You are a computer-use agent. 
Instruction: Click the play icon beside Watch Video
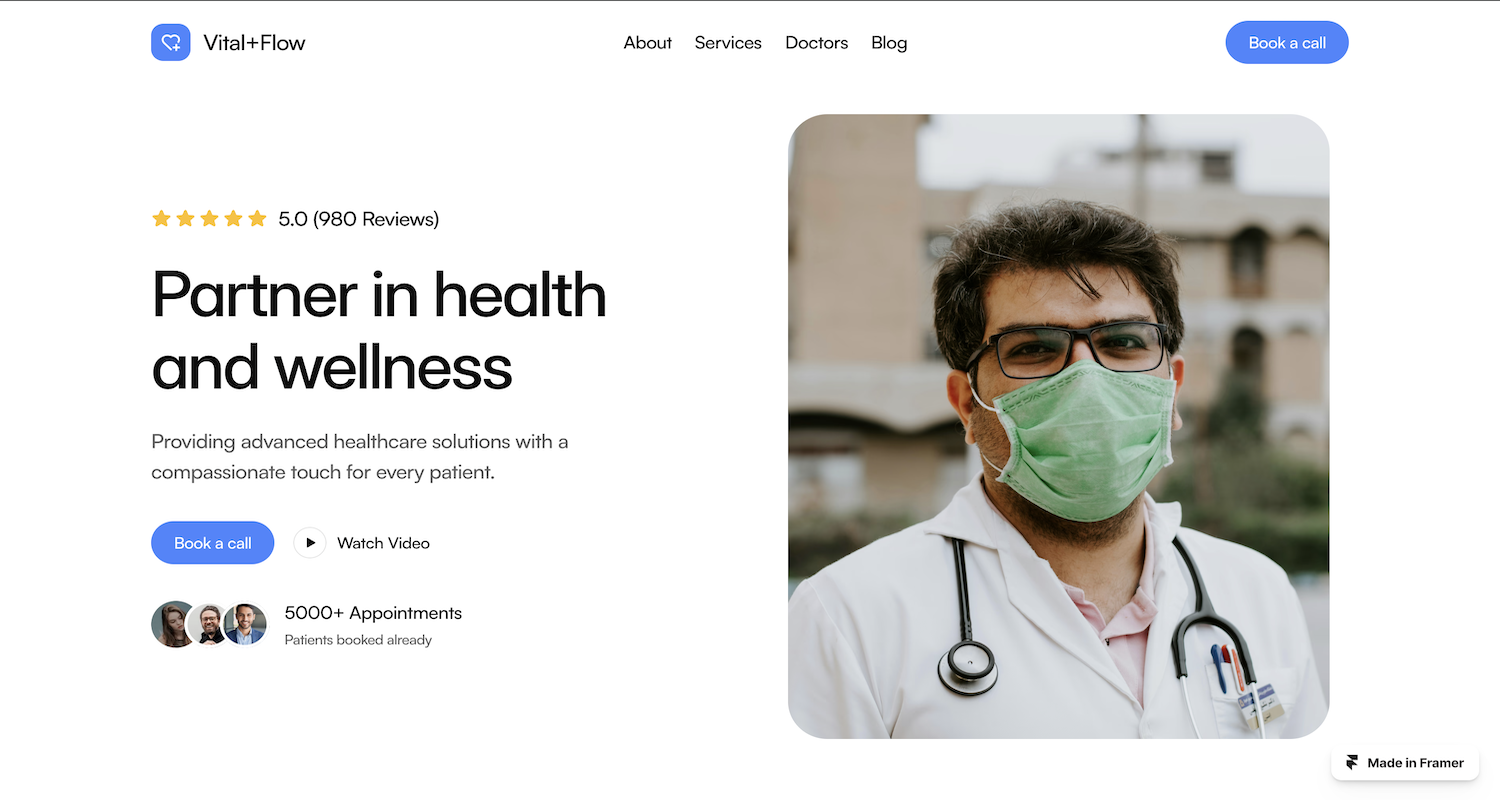click(x=310, y=543)
